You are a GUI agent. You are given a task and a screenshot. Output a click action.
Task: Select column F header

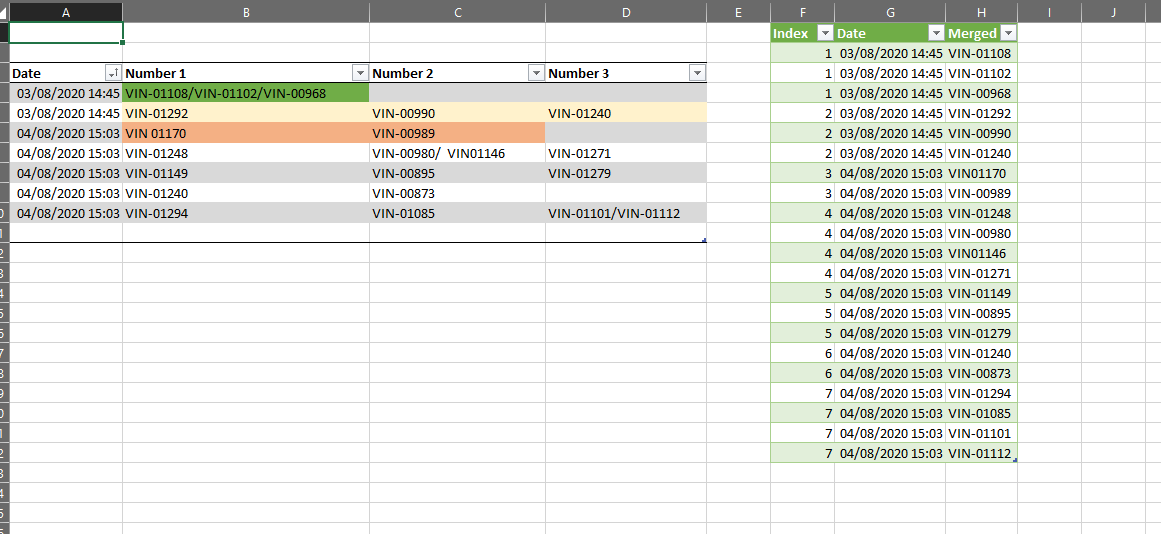click(x=803, y=12)
